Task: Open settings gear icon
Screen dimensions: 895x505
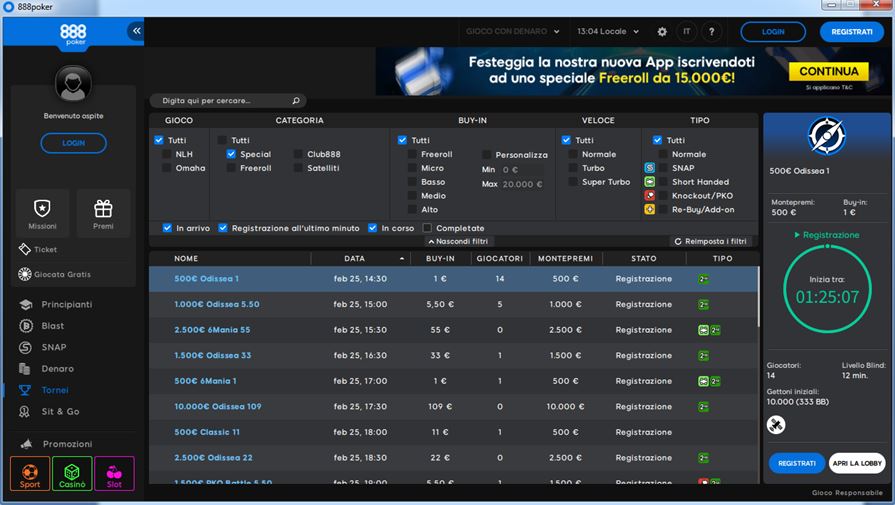Action: (x=662, y=32)
